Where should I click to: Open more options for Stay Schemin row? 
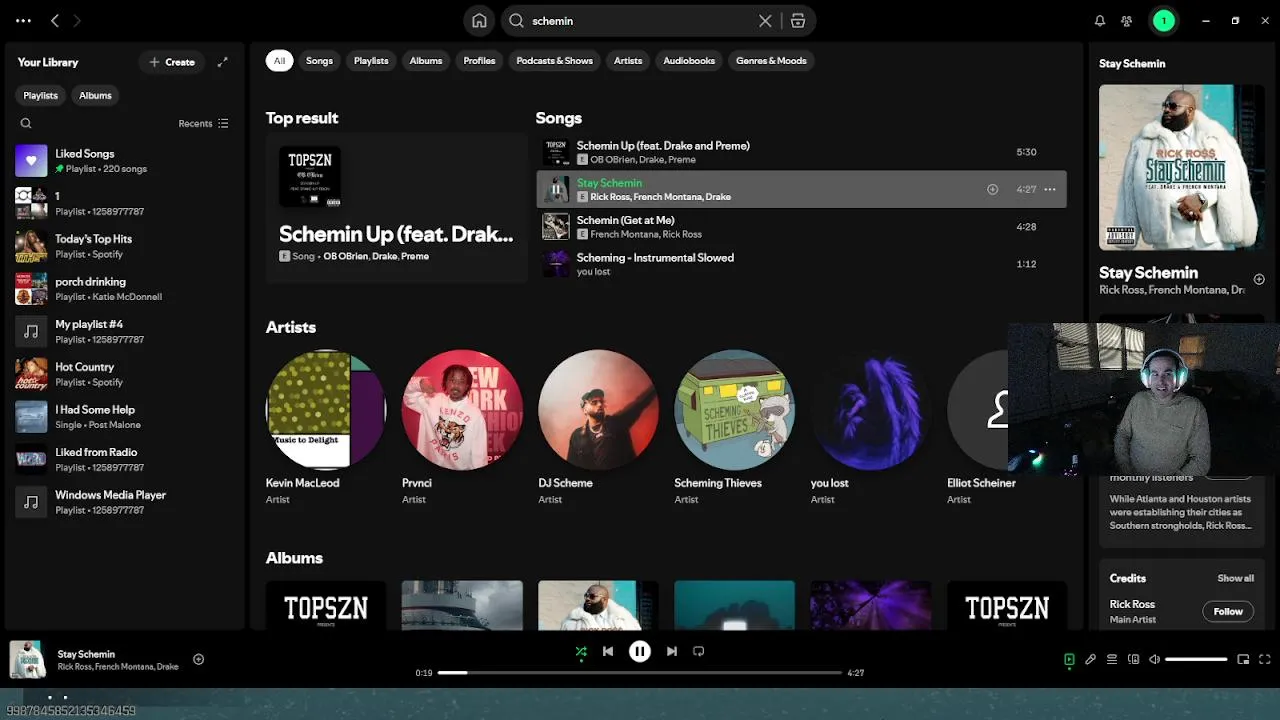(x=1050, y=189)
